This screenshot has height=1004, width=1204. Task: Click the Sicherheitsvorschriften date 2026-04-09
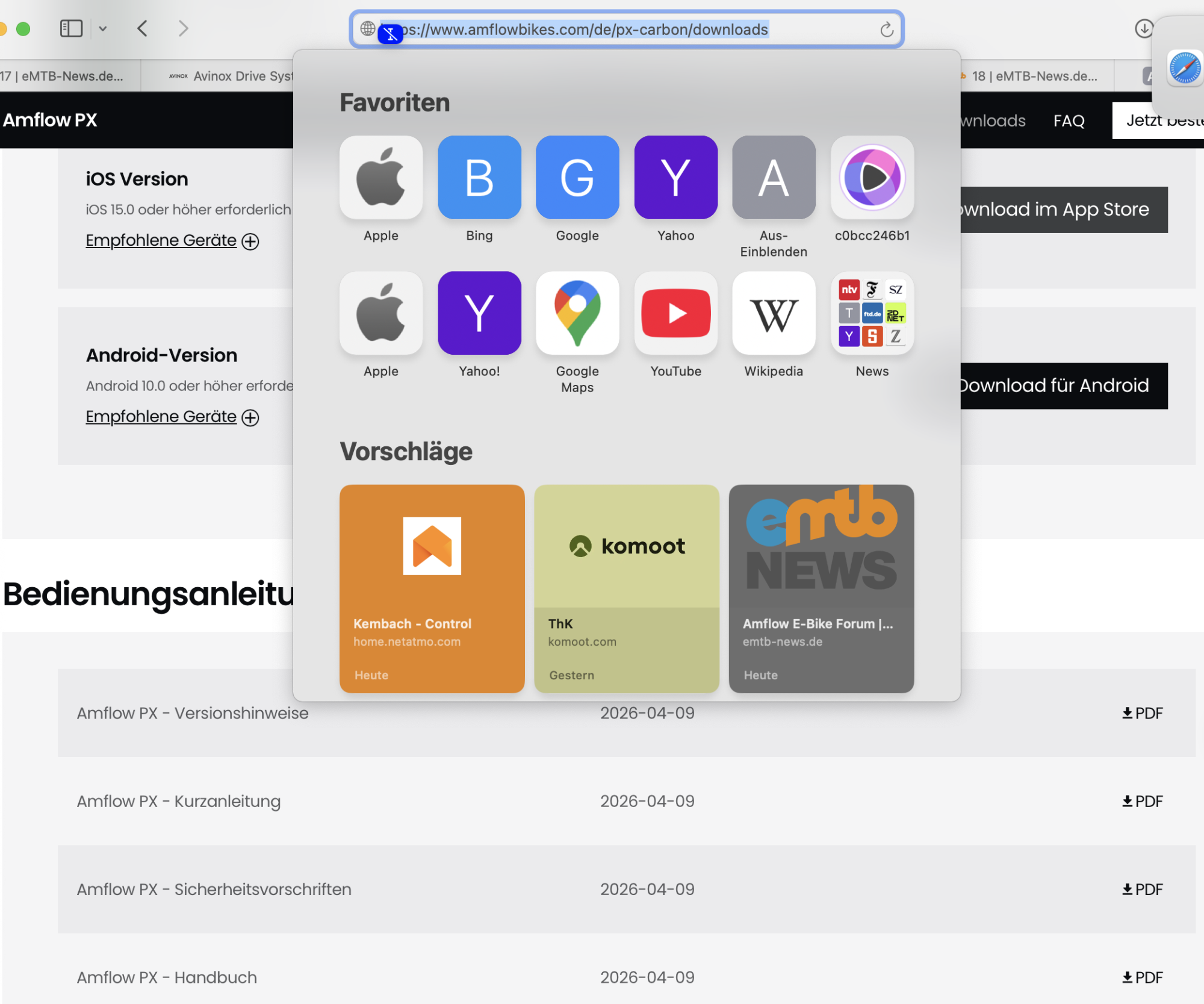(x=647, y=890)
